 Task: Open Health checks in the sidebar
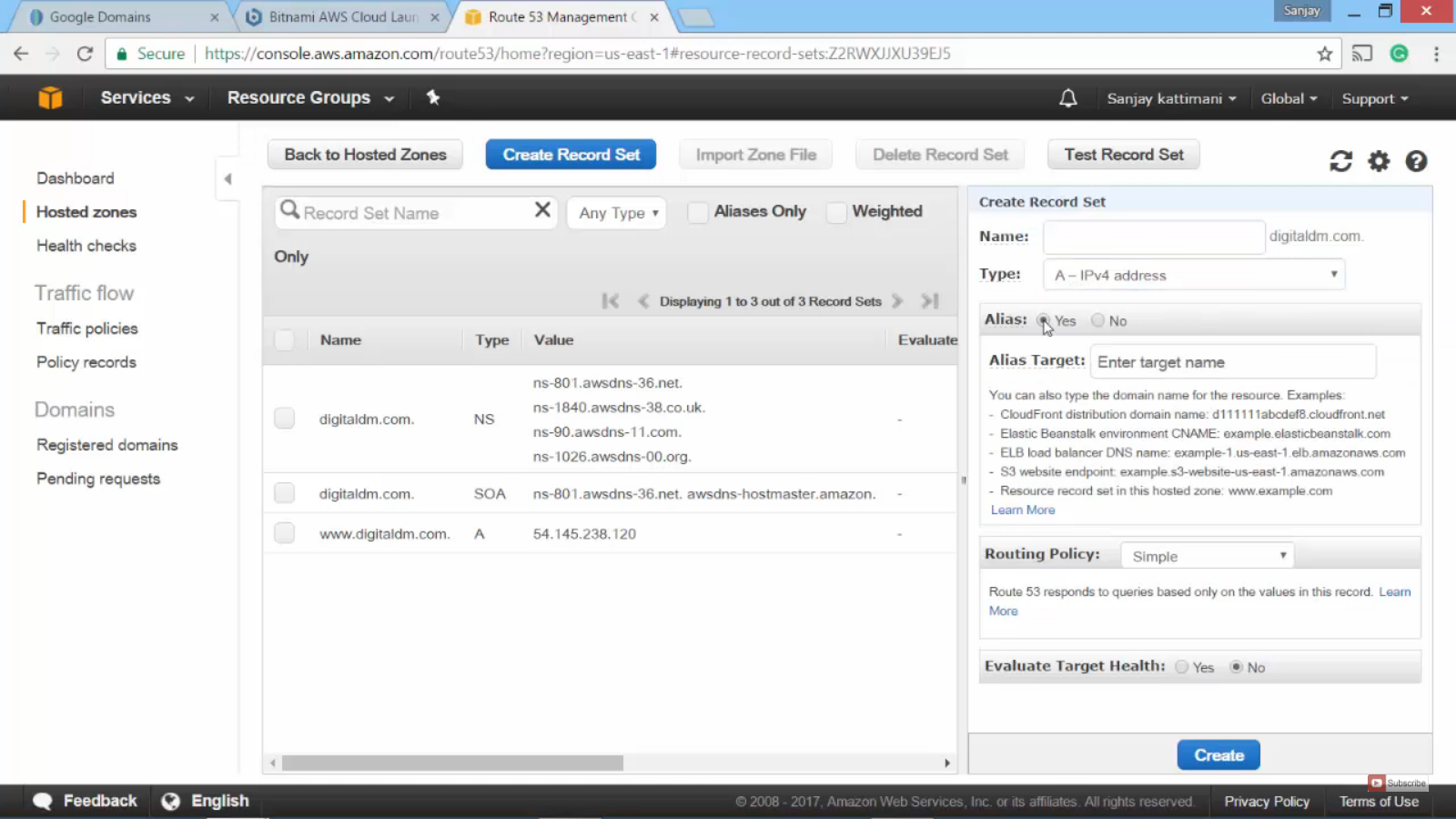(x=86, y=246)
